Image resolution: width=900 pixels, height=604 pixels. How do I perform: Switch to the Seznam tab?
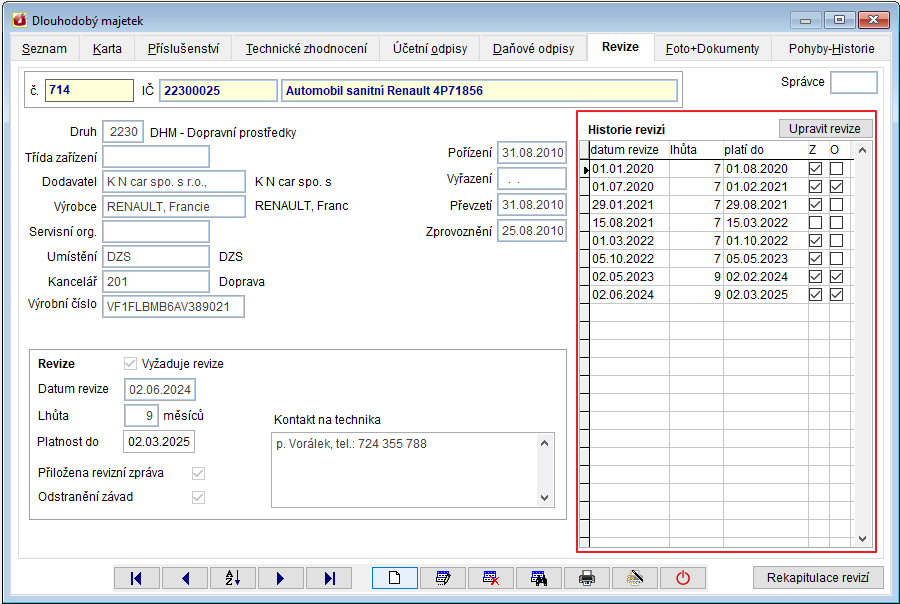tap(44, 48)
